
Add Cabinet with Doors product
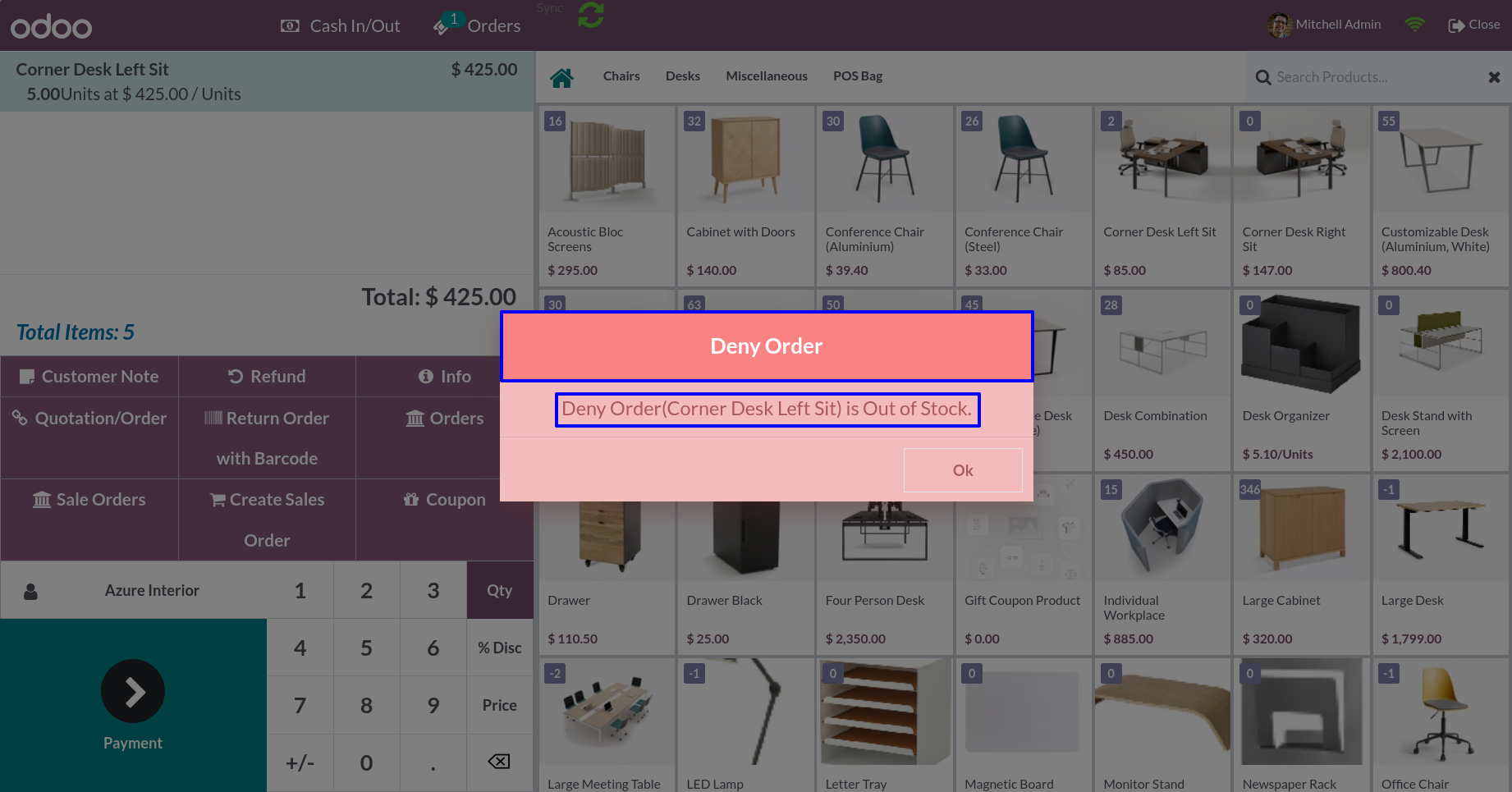click(x=745, y=196)
